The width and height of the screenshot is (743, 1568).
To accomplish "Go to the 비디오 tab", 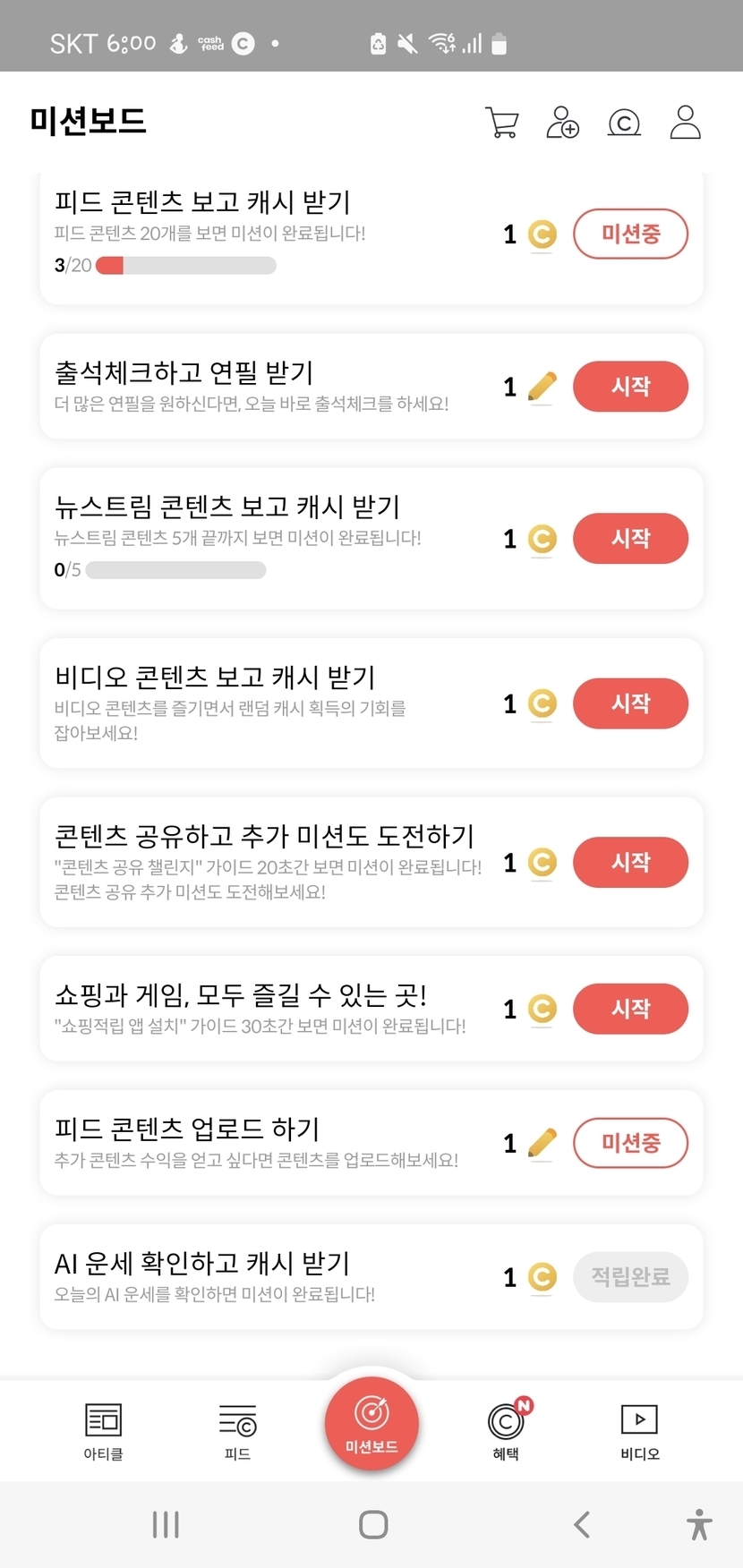I will click(639, 1430).
